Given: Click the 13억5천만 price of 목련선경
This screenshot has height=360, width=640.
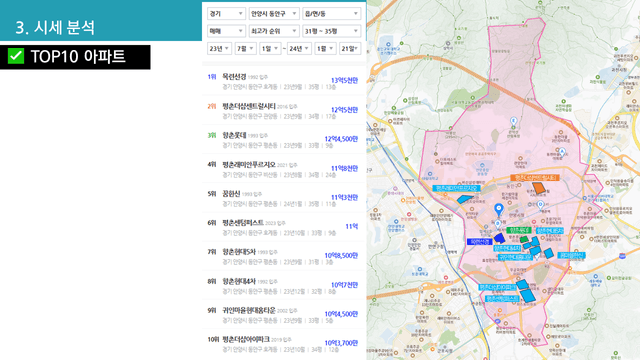Looking at the screenshot, I should (x=344, y=80).
